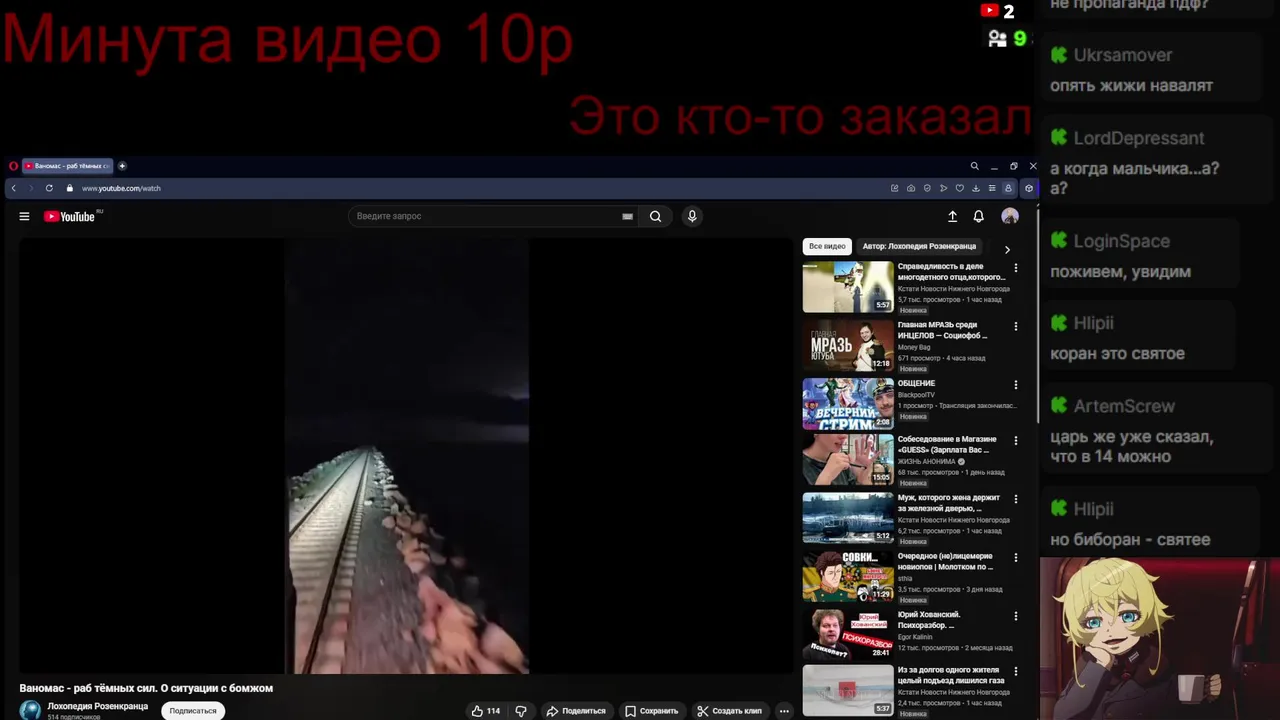
Task: Create a clip with 'Создать клип'
Action: (730, 711)
